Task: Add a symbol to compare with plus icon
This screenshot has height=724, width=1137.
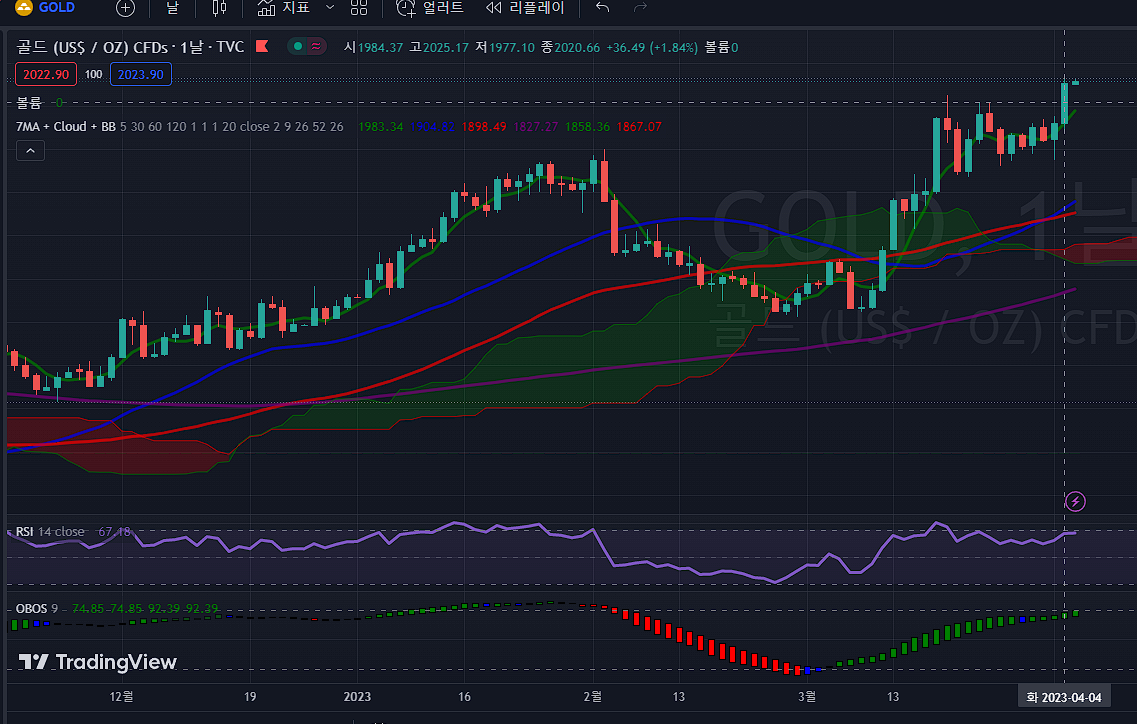Action: coord(125,8)
